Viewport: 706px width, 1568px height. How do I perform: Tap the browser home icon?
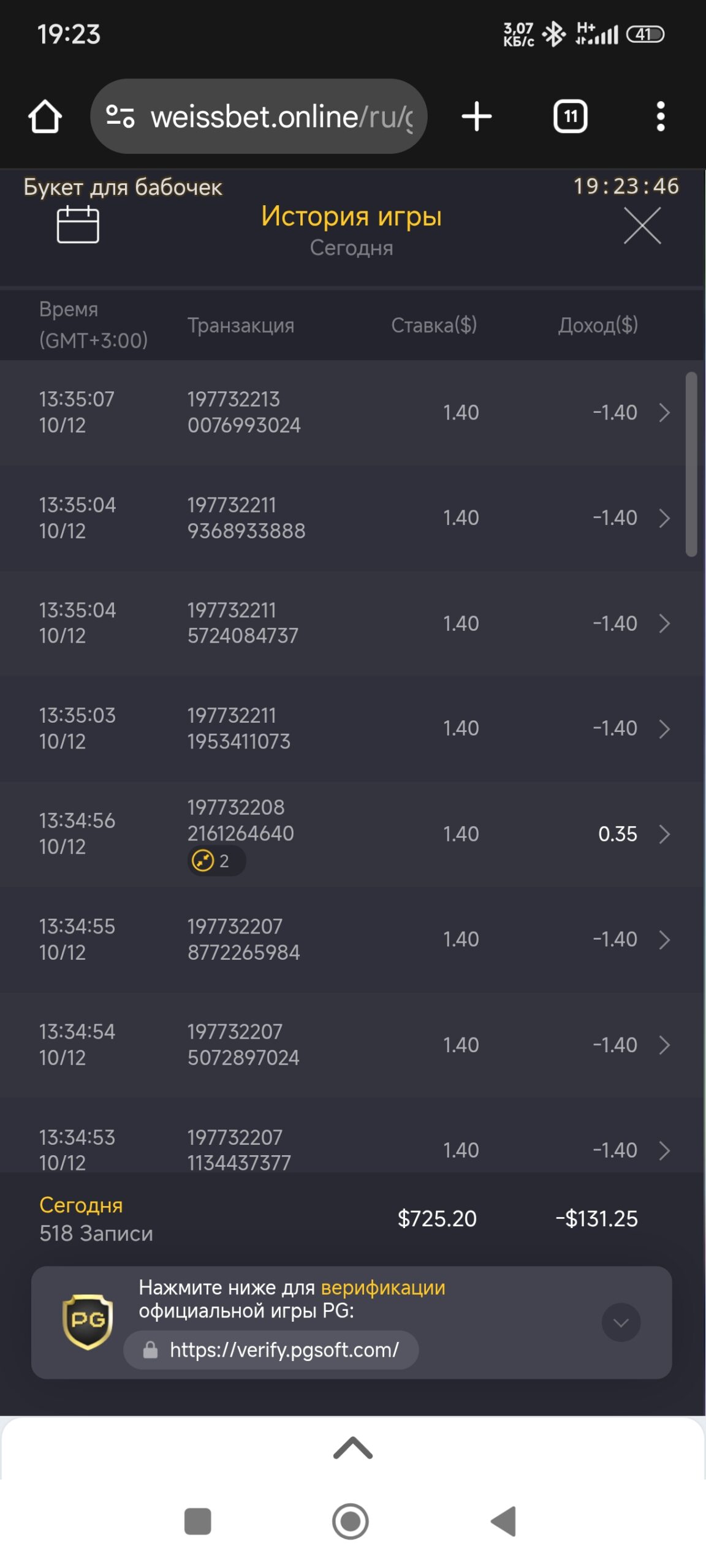[x=45, y=116]
